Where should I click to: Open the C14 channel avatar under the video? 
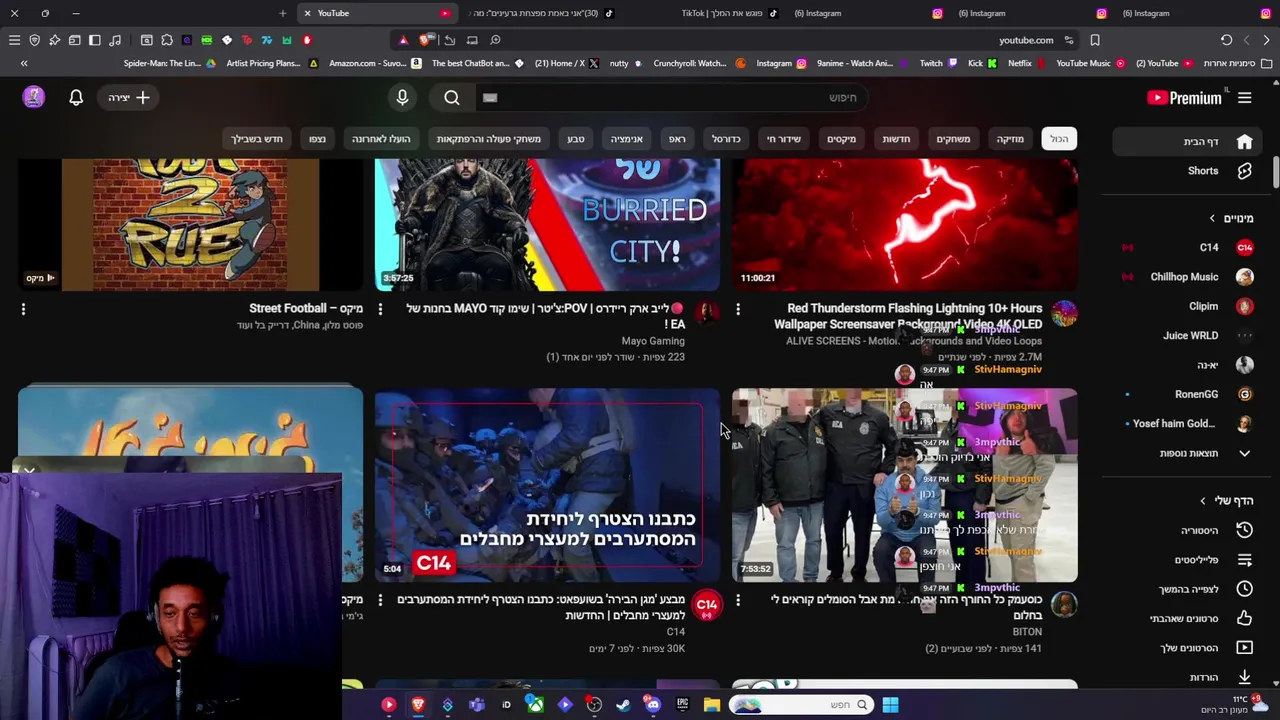click(x=707, y=604)
